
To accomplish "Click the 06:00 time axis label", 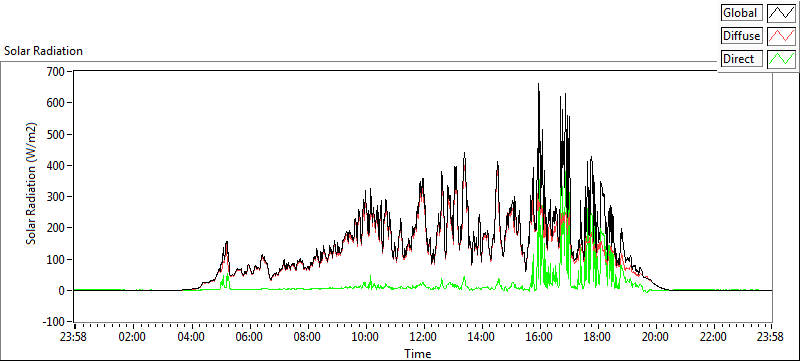I will pyautogui.click(x=249, y=337).
